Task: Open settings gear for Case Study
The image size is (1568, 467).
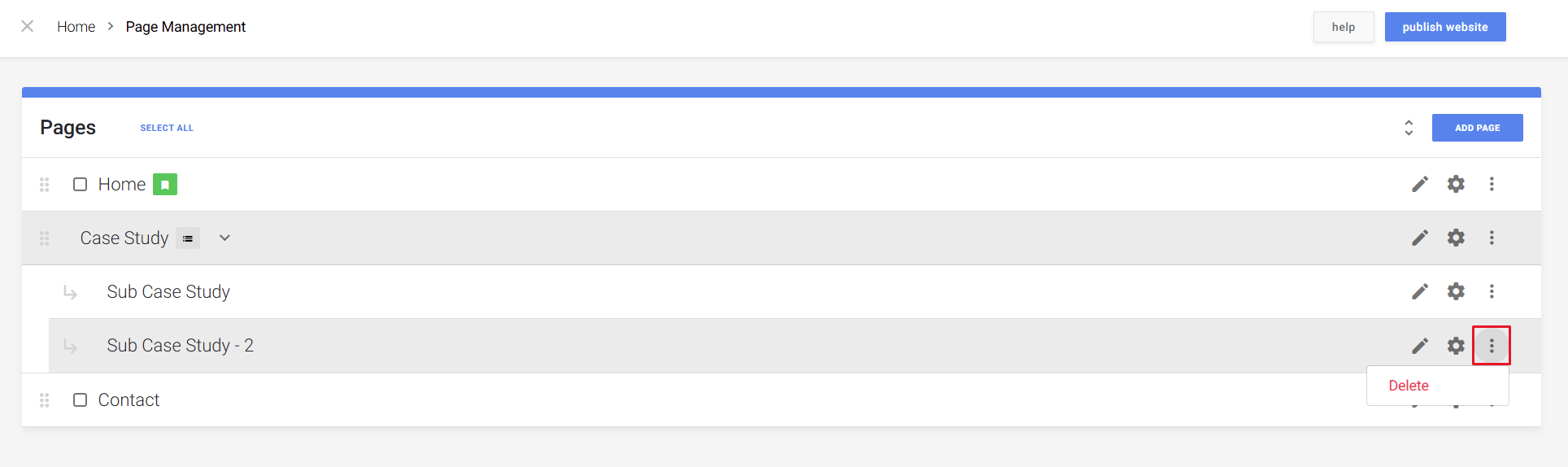Action: (x=1456, y=238)
